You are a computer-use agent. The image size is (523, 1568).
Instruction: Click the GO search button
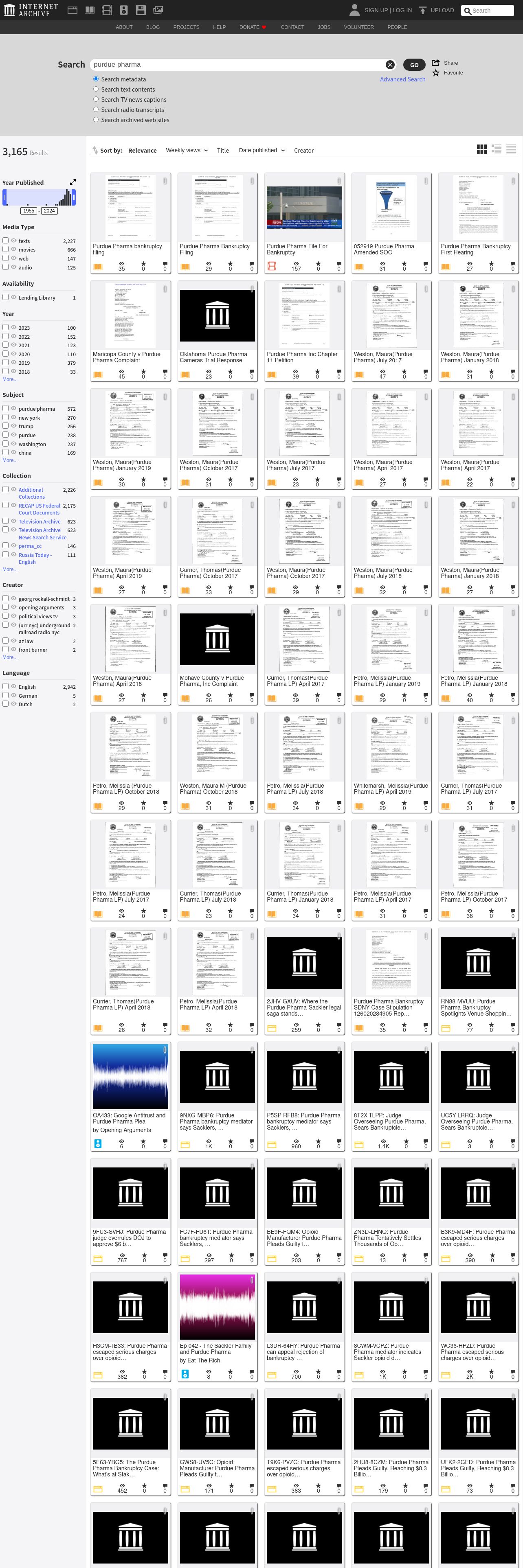point(414,65)
